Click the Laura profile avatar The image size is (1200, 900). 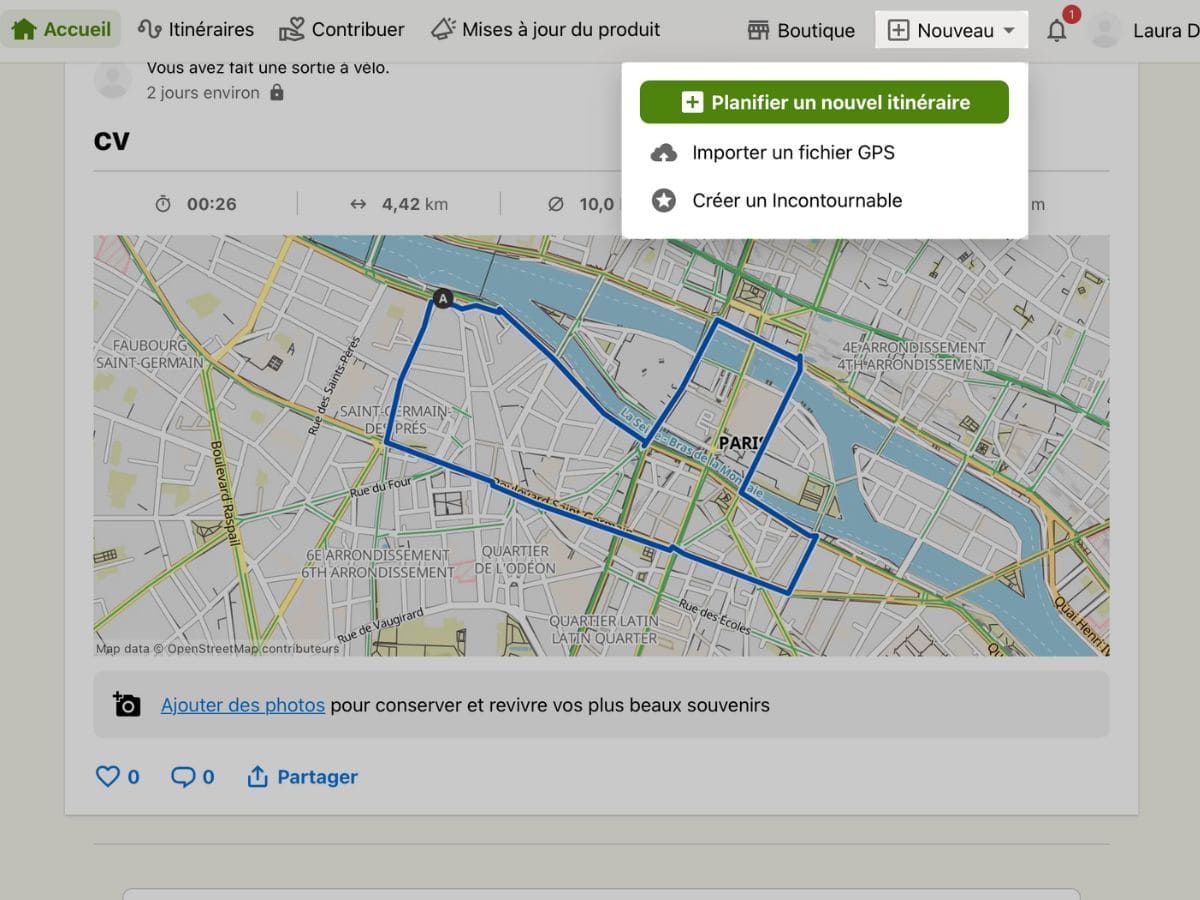(1105, 31)
